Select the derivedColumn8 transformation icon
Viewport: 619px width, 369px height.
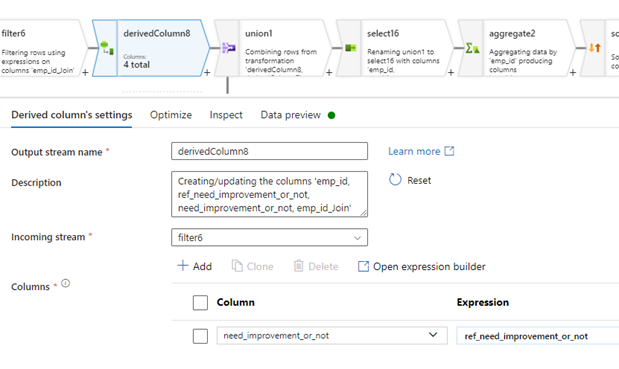pyautogui.click(x=107, y=48)
